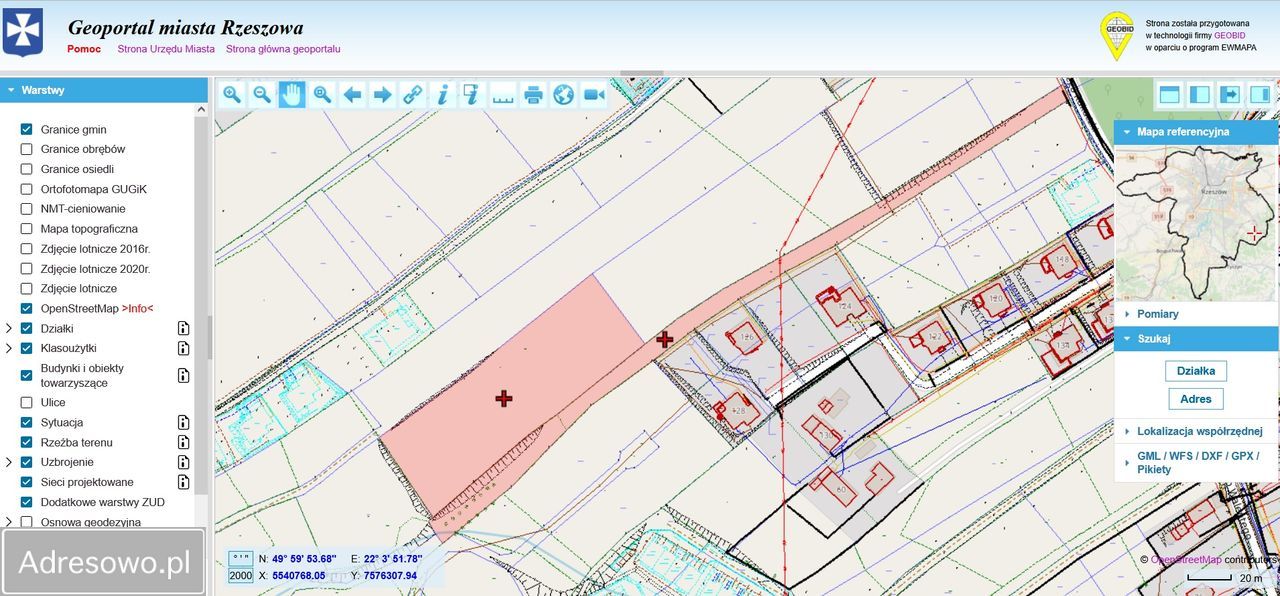Expand the Działki layer tree
The height and width of the screenshot is (596, 1280).
click(9, 329)
